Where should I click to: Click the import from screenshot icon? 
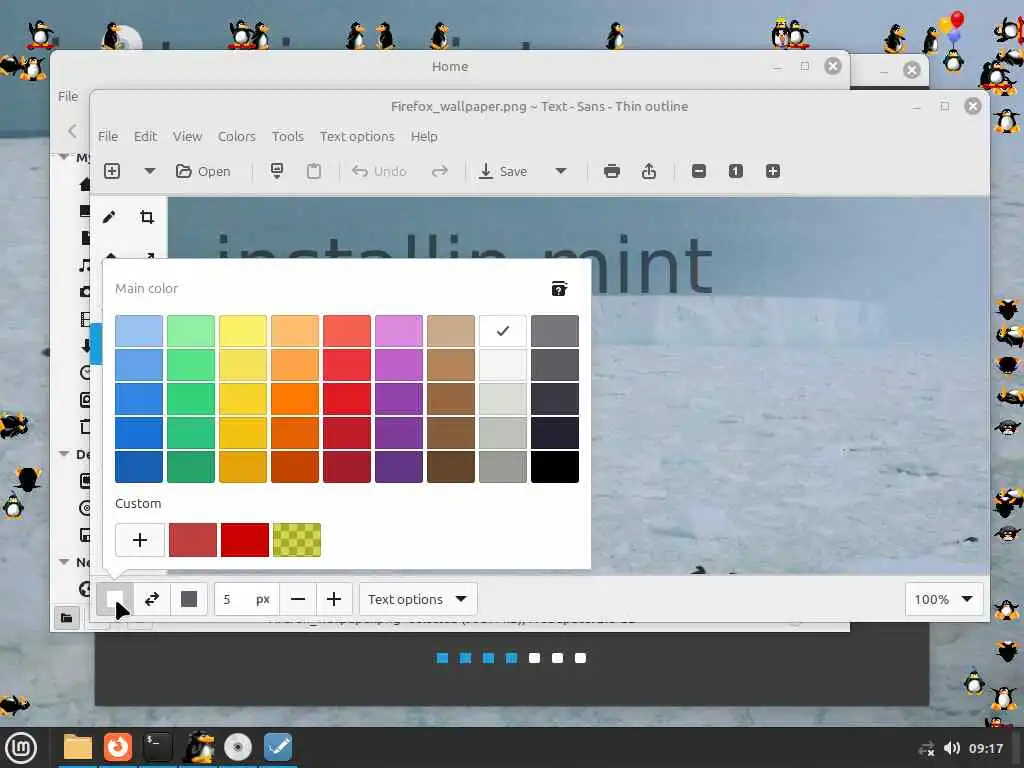click(277, 171)
